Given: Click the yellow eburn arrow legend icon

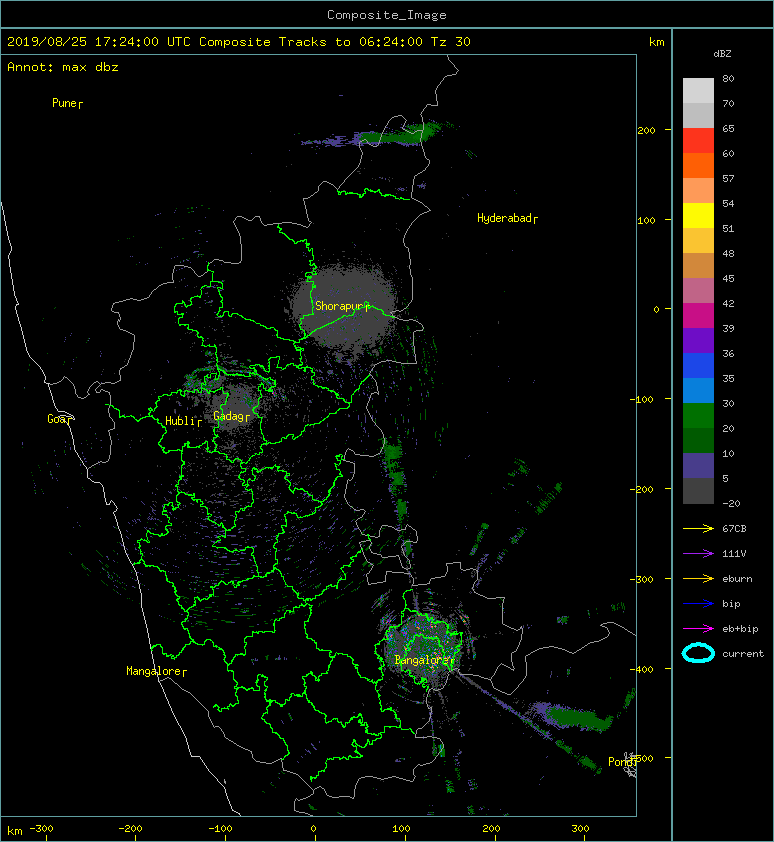Looking at the screenshot, I should coord(698,578).
